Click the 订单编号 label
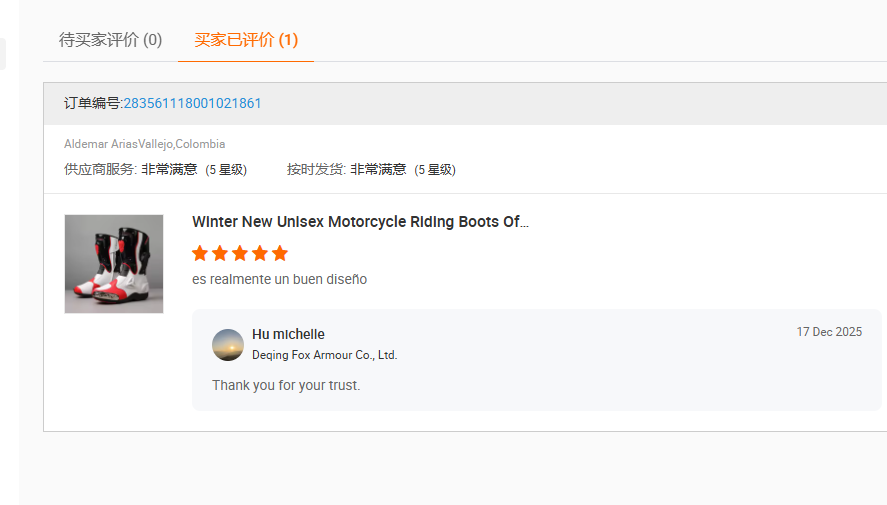 click(92, 103)
